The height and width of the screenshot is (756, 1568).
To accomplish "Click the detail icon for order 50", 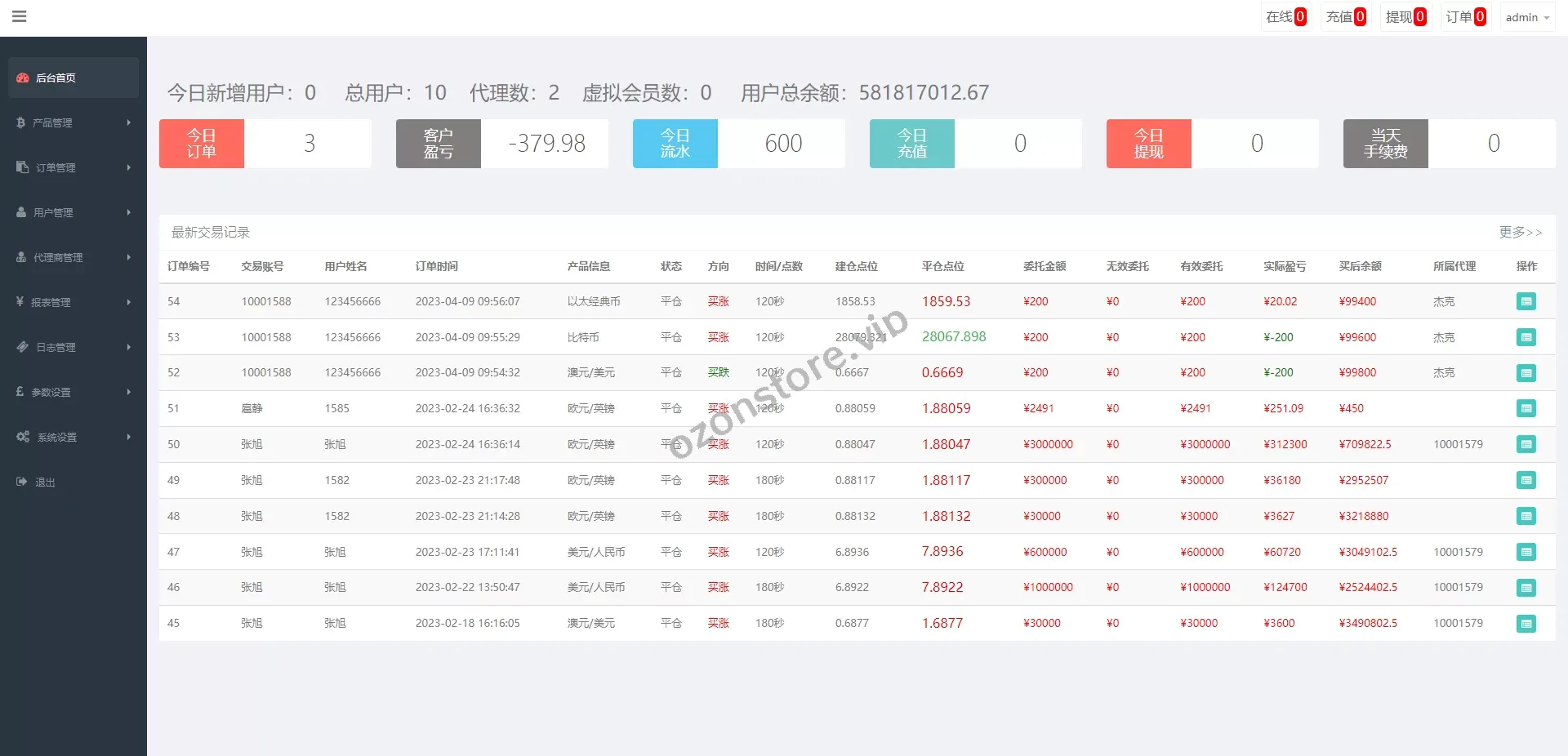I will point(1526,444).
